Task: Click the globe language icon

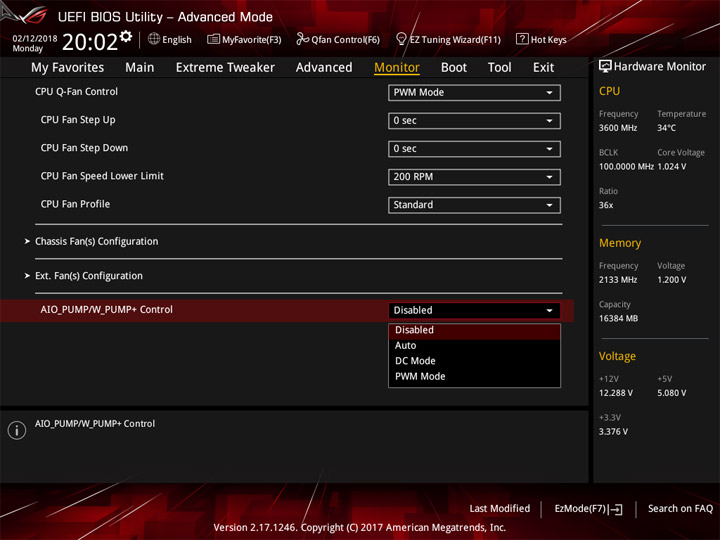Action: tap(154, 39)
